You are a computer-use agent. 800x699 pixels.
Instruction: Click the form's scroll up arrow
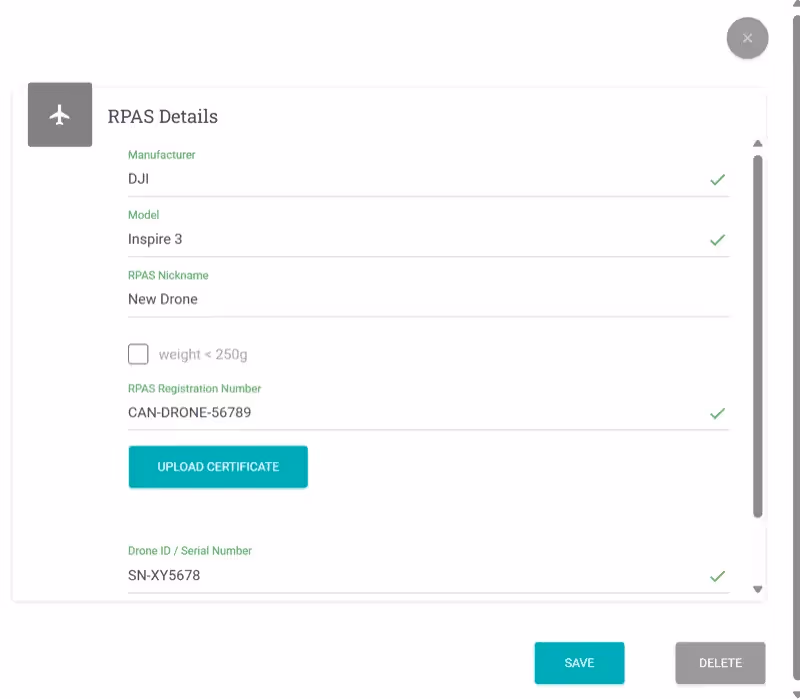pyautogui.click(x=757, y=144)
